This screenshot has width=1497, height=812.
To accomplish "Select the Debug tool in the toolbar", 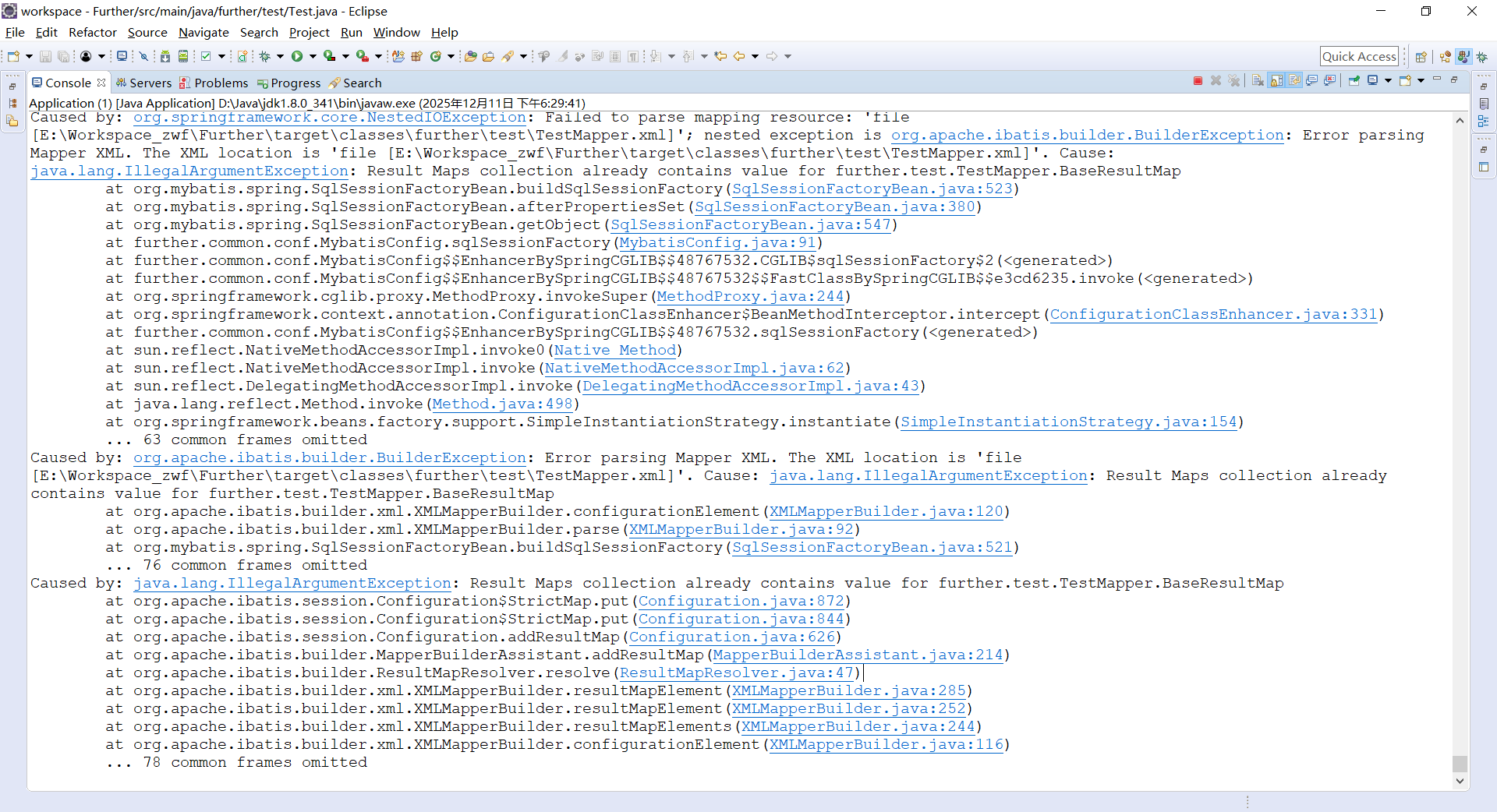I will pyautogui.click(x=264, y=55).
